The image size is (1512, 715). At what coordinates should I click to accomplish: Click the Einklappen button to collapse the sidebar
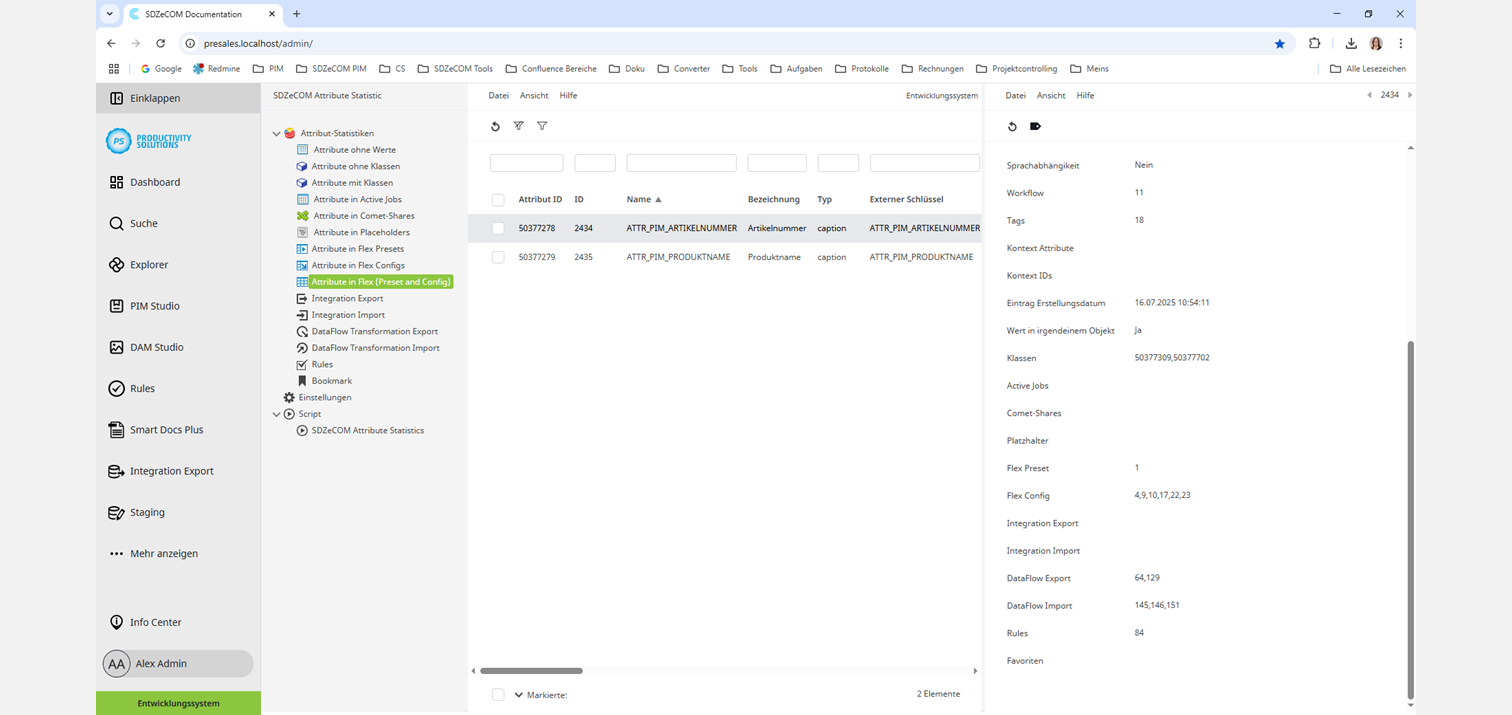pyautogui.click(x=155, y=98)
